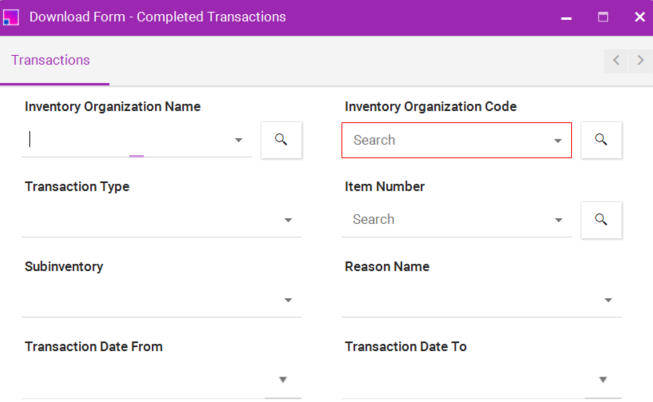Click the 'Transaction Type' label
This screenshot has width=653, height=402.
coord(77,187)
